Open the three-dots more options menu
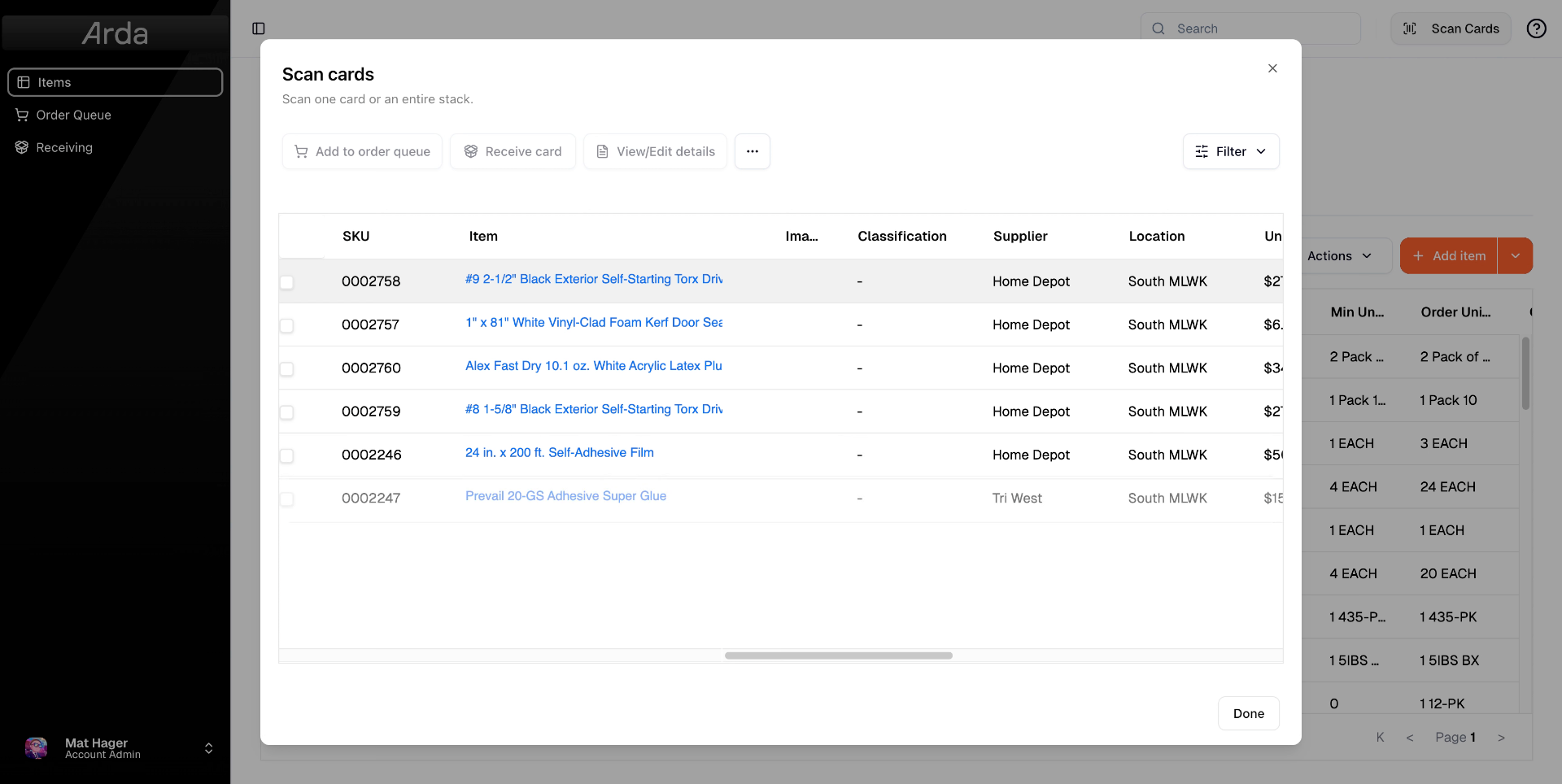This screenshot has height=784, width=1562. 753,151
